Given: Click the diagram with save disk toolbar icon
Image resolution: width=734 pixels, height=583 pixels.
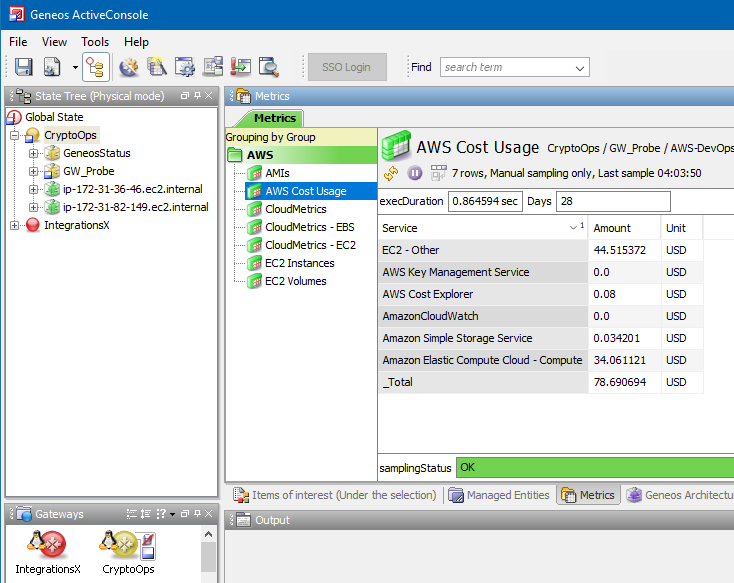Looking at the screenshot, I should [213, 67].
